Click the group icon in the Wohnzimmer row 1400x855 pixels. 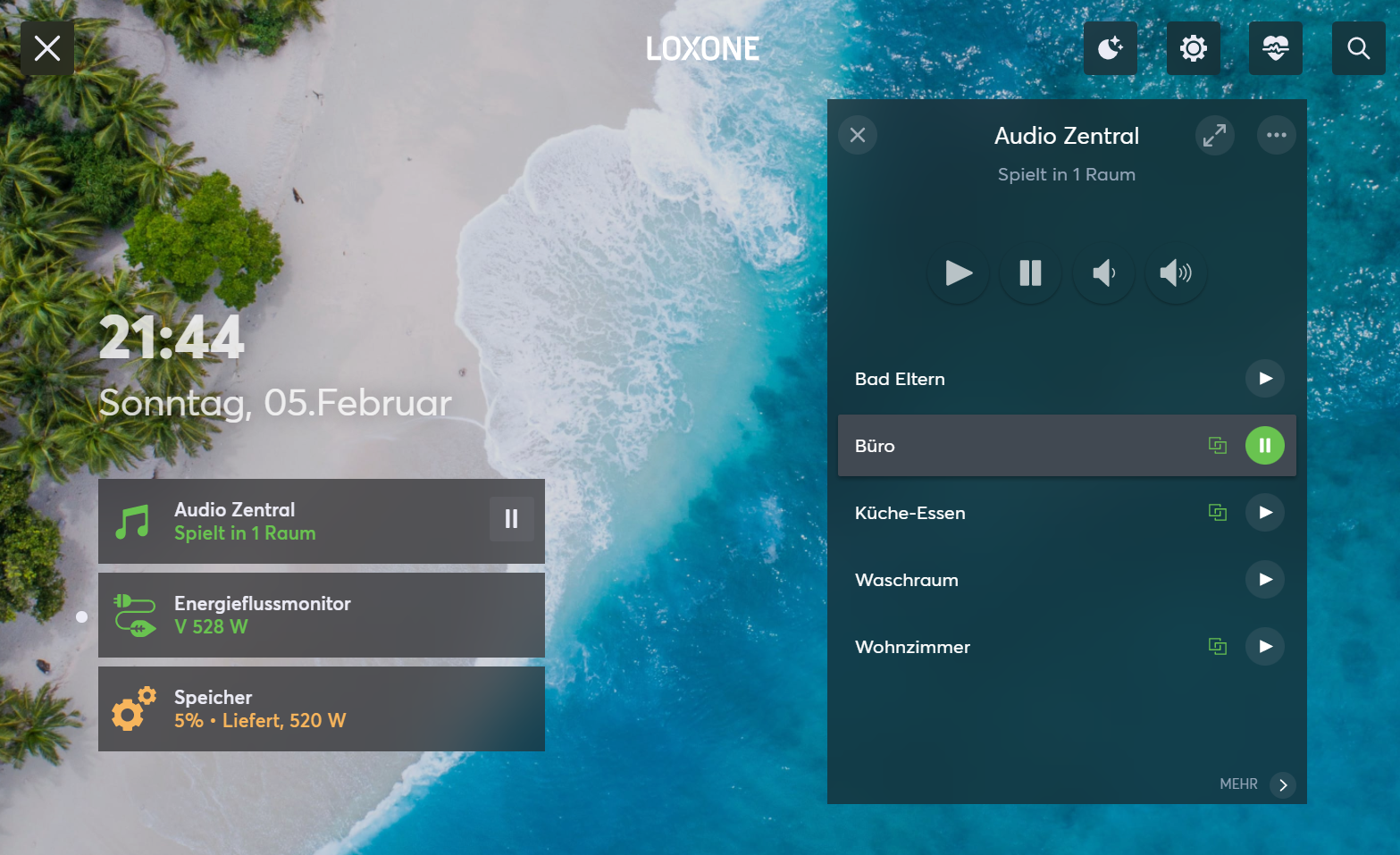tap(1218, 646)
